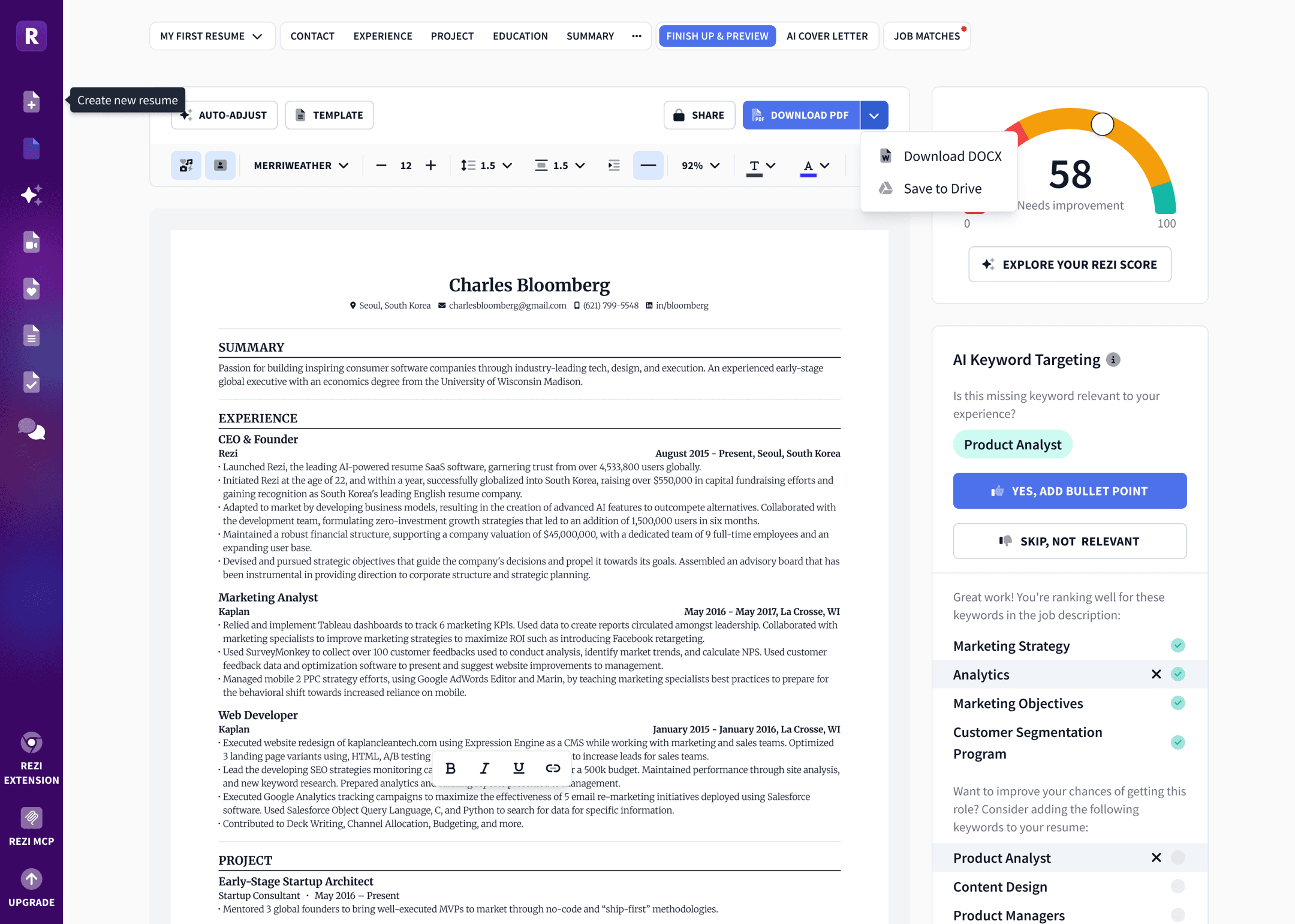Open the video interview sidebar icon
This screenshot has width=1295, height=924.
[x=31, y=242]
